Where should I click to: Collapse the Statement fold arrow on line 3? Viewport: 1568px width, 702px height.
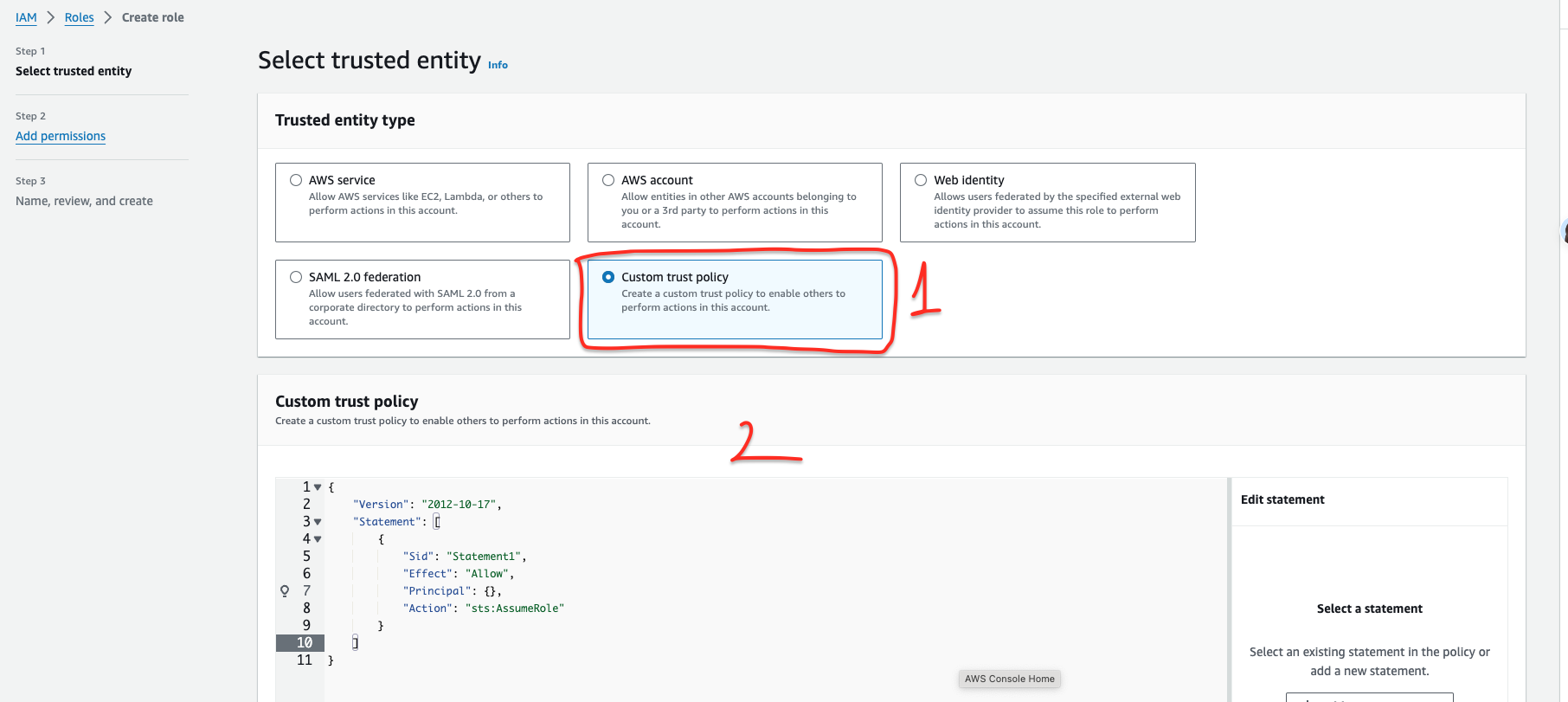pos(318,522)
